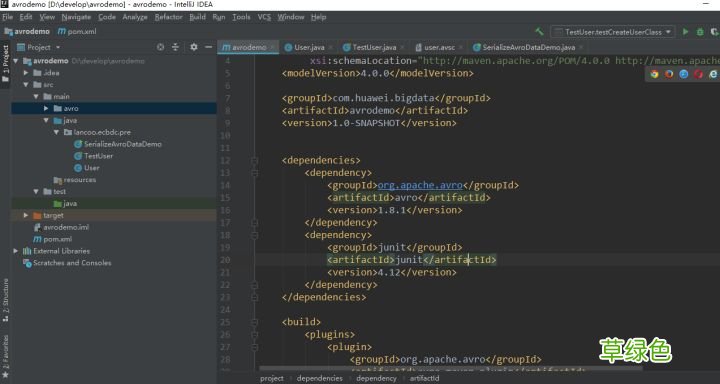Click com.huawei.bigdata groupId text on line 7
This screenshot has height=384, width=720.
(x=383, y=98)
